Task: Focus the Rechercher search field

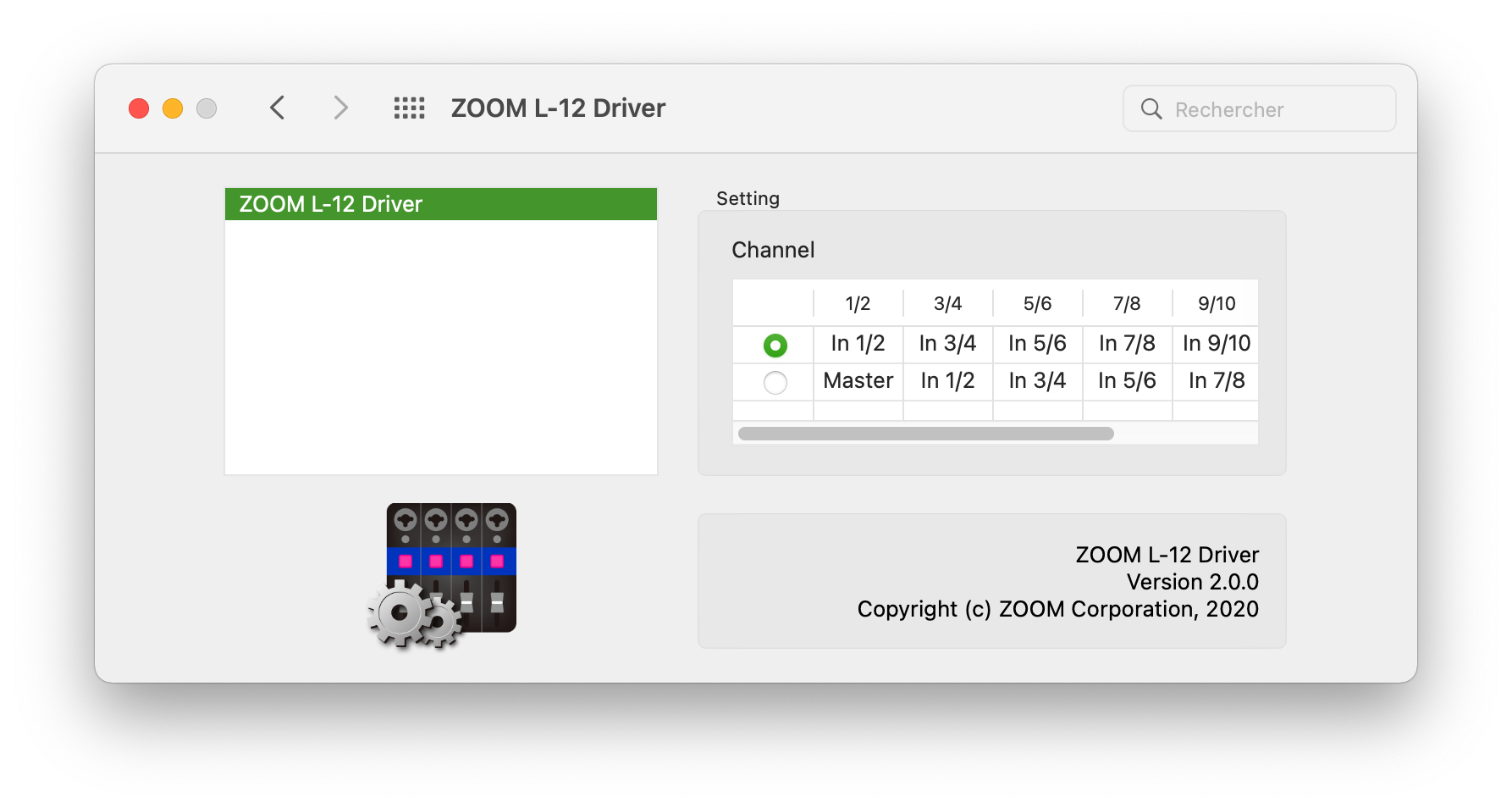Action: [x=1259, y=108]
